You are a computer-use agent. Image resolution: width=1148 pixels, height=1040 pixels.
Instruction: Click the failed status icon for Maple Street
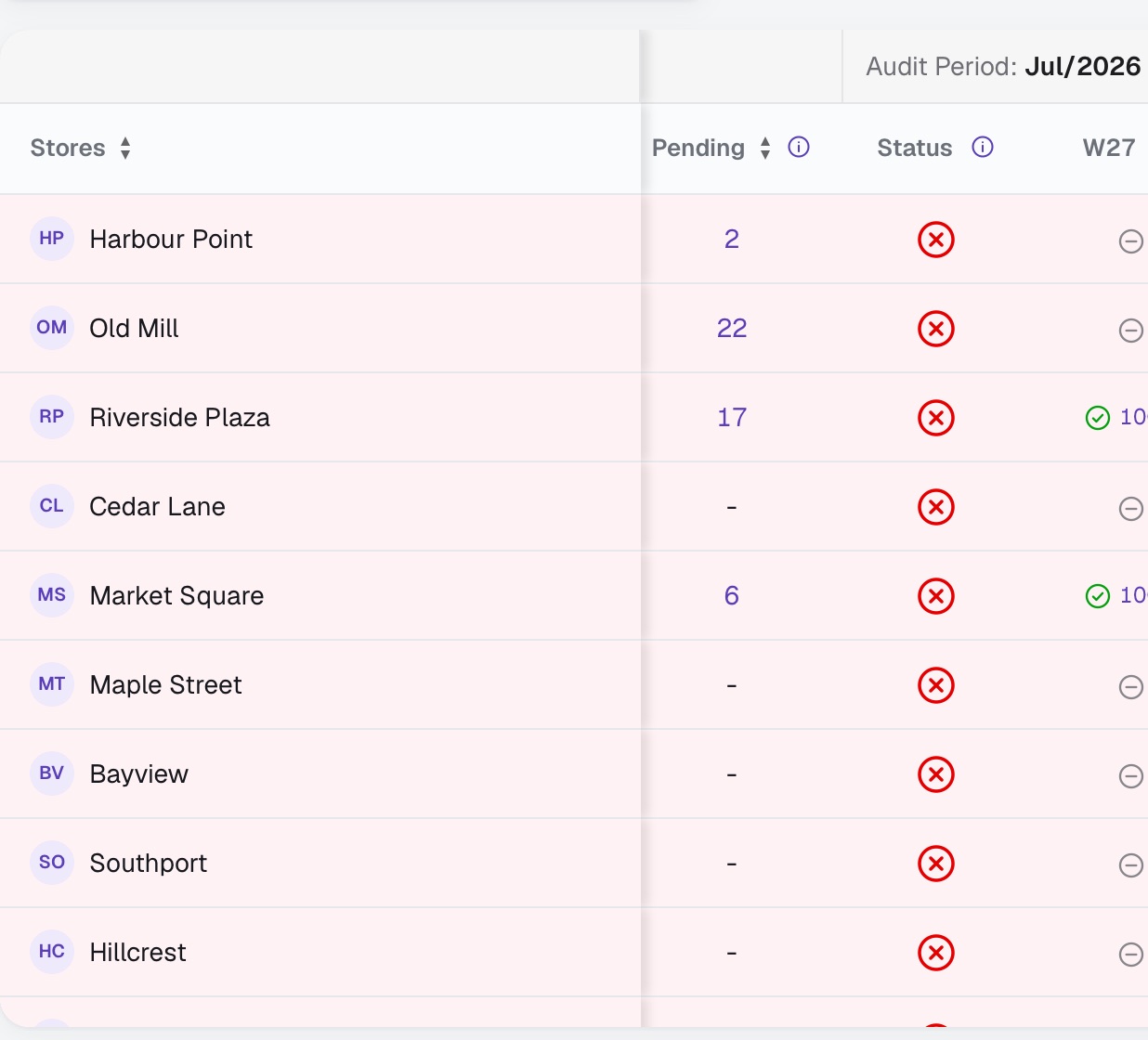pyautogui.click(x=936, y=685)
